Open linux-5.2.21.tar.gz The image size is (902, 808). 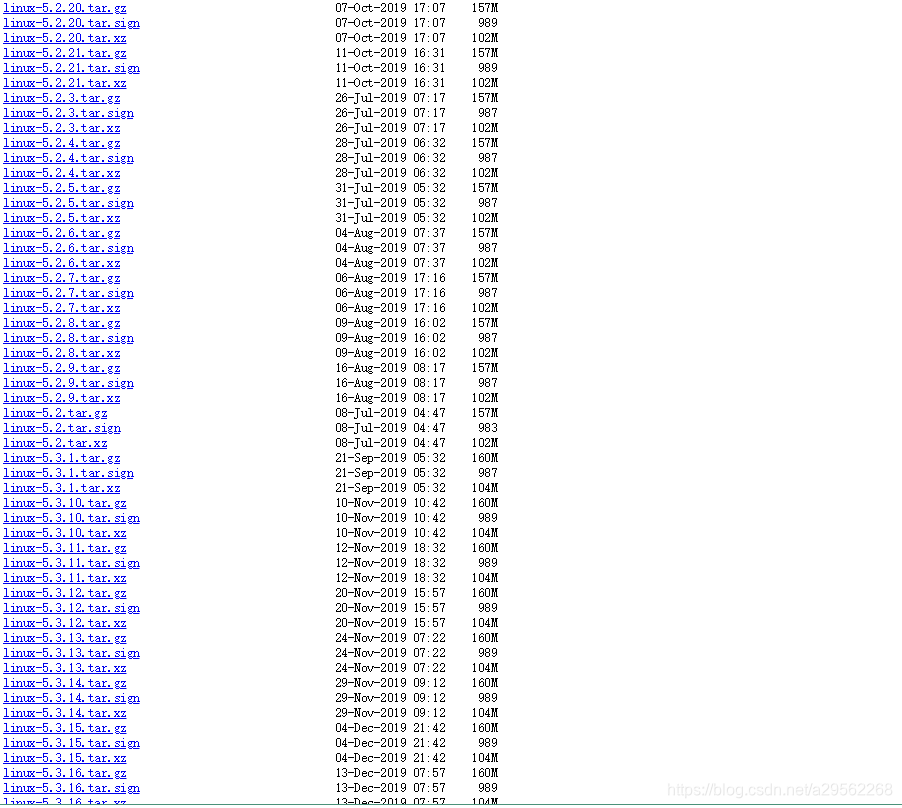[64, 53]
